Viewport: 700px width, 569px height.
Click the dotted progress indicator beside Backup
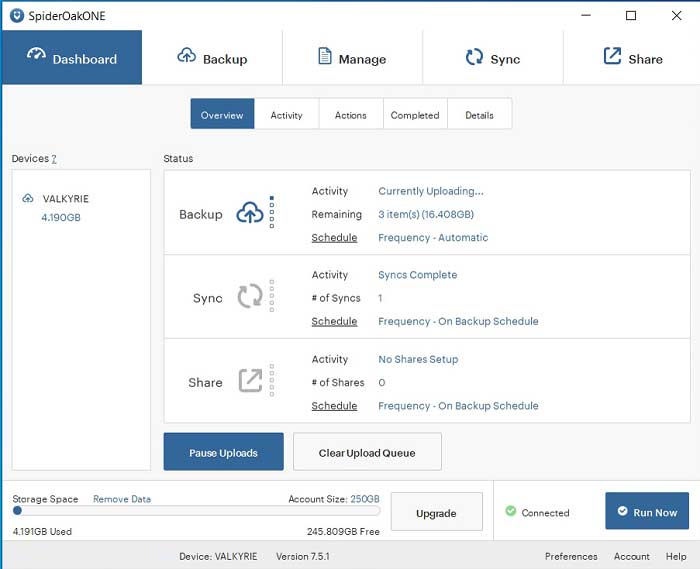tap(272, 212)
